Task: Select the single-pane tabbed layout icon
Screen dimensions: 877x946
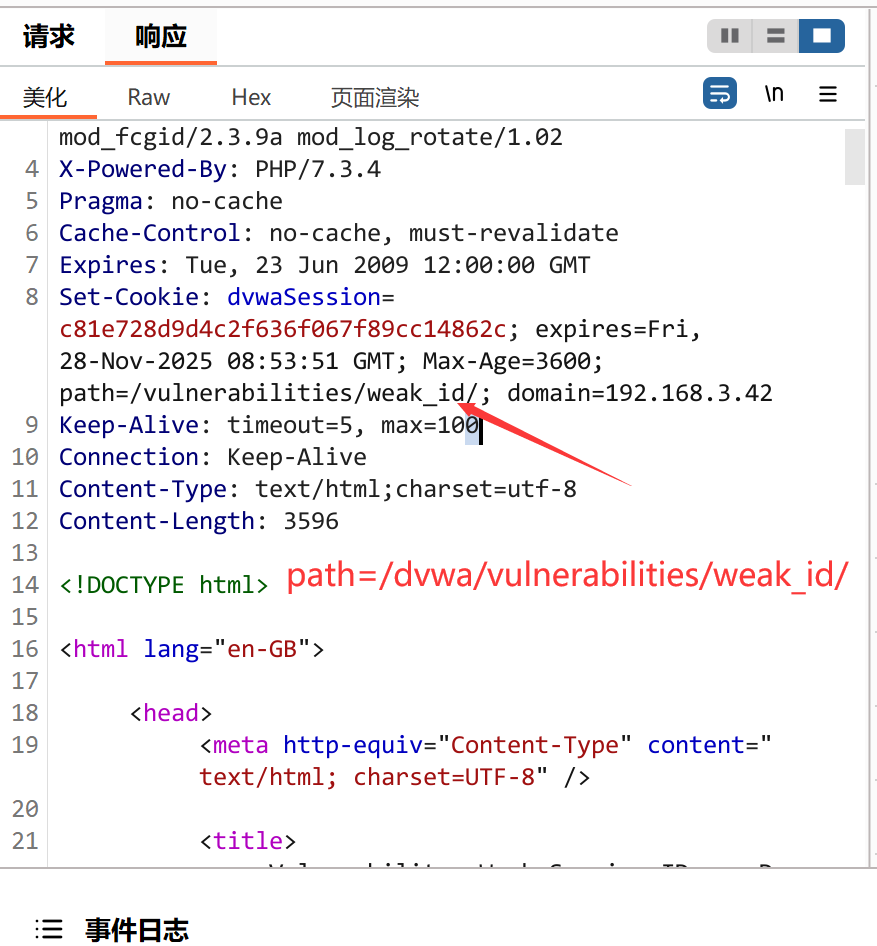Action: [x=822, y=36]
